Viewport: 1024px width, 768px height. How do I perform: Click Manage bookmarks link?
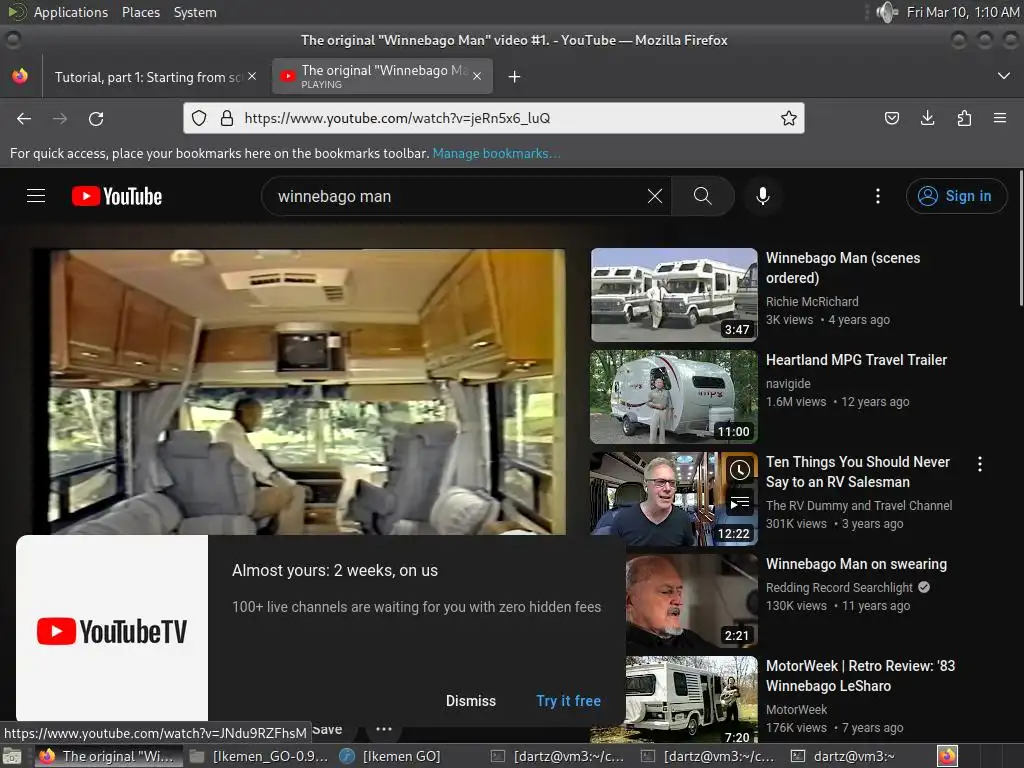(496, 153)
